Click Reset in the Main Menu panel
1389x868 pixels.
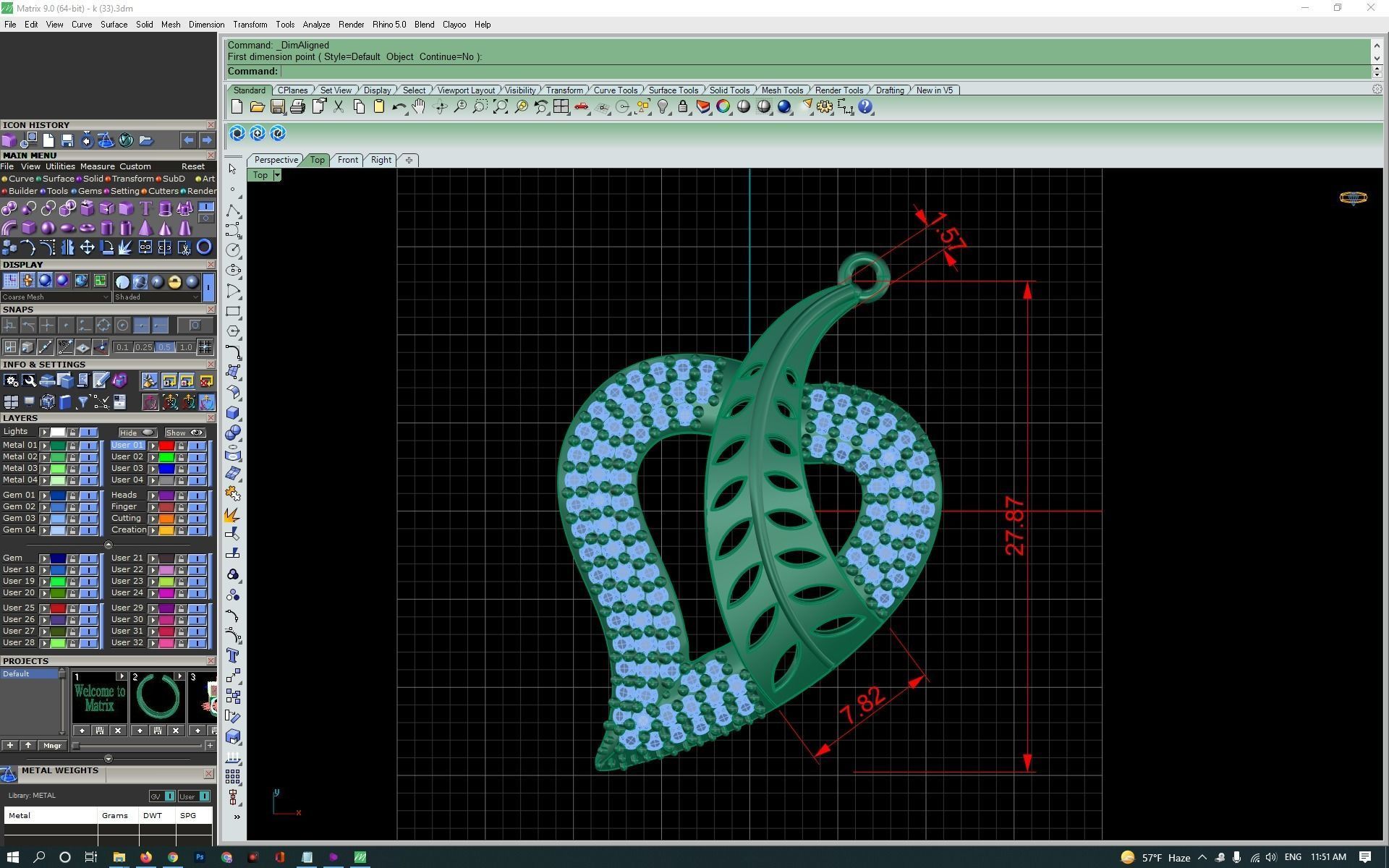pyautogui.click(x=193, y=166)
